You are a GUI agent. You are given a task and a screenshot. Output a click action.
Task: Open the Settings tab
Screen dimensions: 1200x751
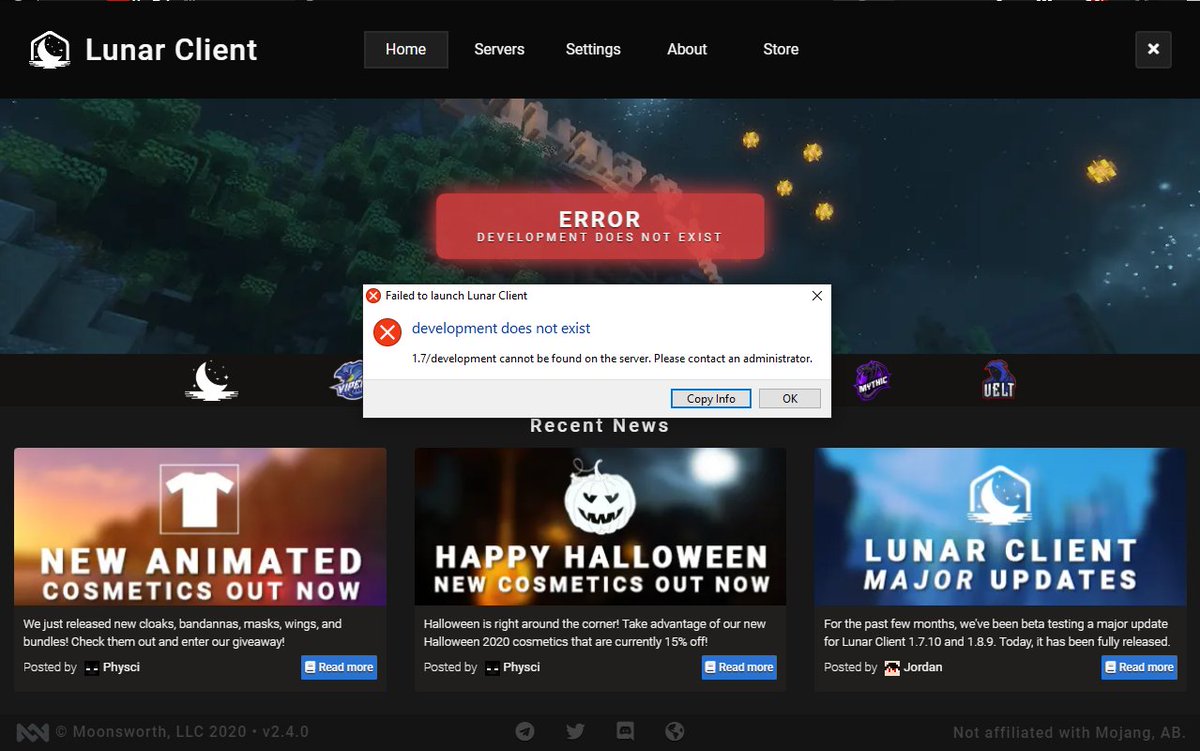593,49
